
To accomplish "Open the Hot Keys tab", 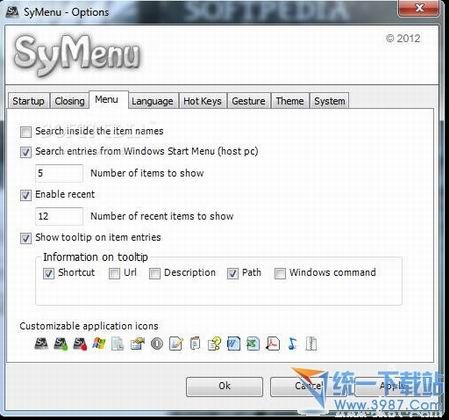I will [x=202, y=101].
